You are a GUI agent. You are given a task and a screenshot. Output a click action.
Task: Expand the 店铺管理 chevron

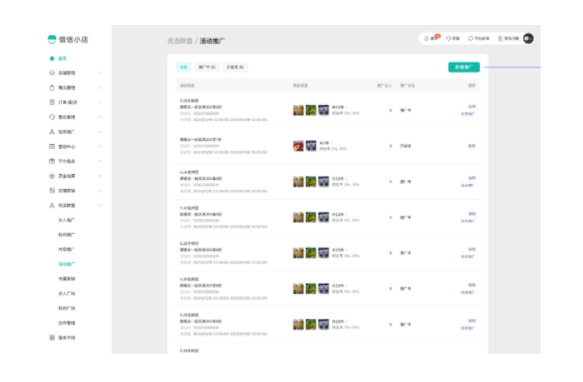100,73
